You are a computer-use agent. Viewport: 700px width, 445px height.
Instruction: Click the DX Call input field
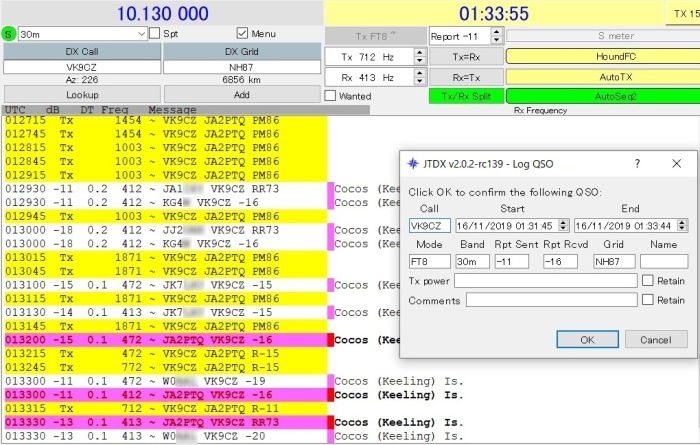[82, 67]
